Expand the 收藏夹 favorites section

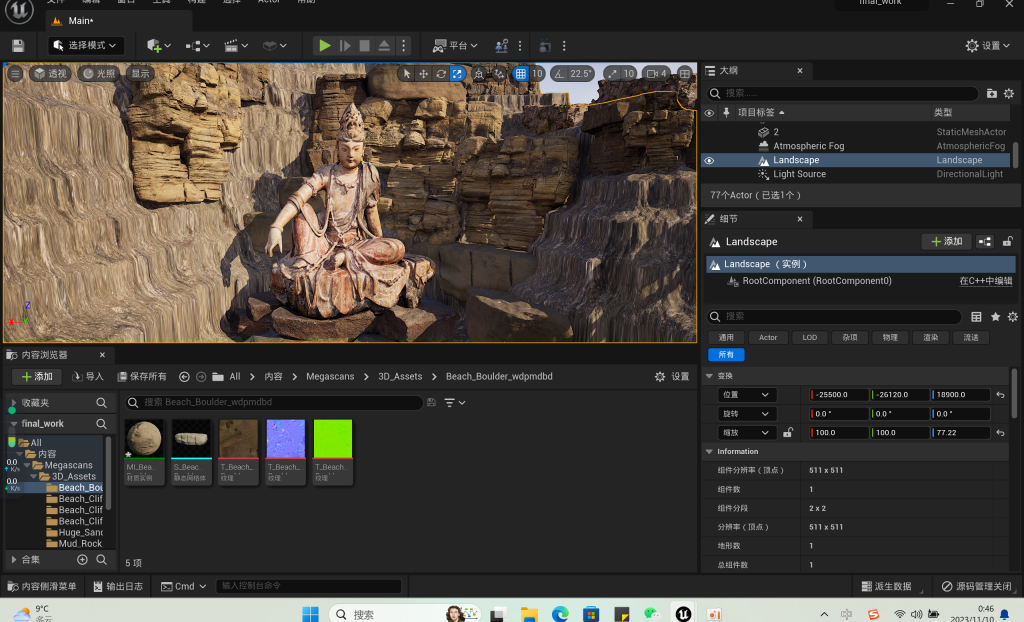pyautogui.click(x=13, y=403)
